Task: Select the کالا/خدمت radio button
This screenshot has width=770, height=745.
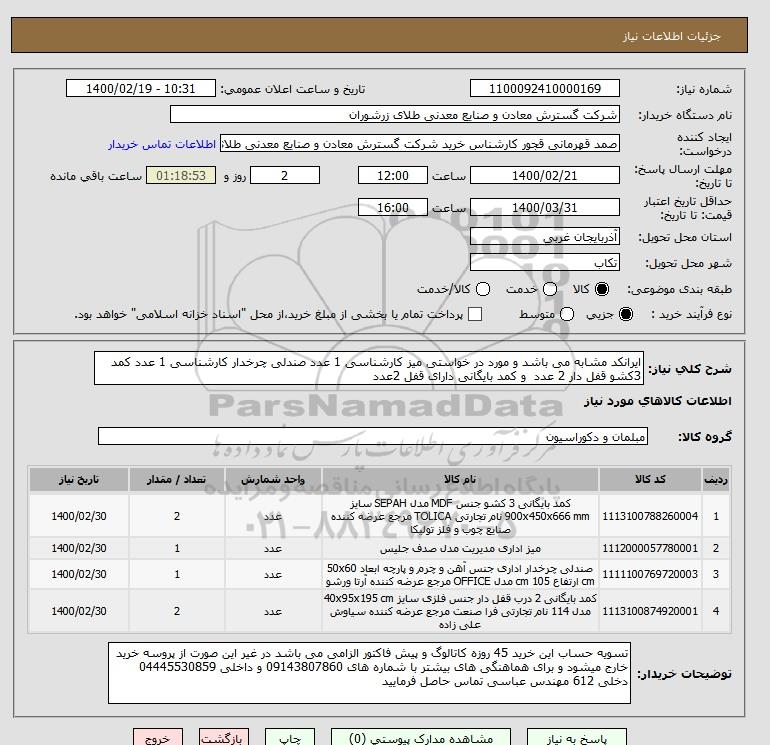Action: (x=483, y=289)
